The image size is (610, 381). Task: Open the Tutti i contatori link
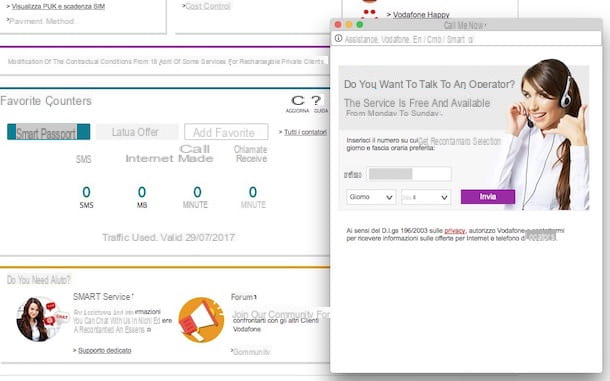(x=305, y=132)
